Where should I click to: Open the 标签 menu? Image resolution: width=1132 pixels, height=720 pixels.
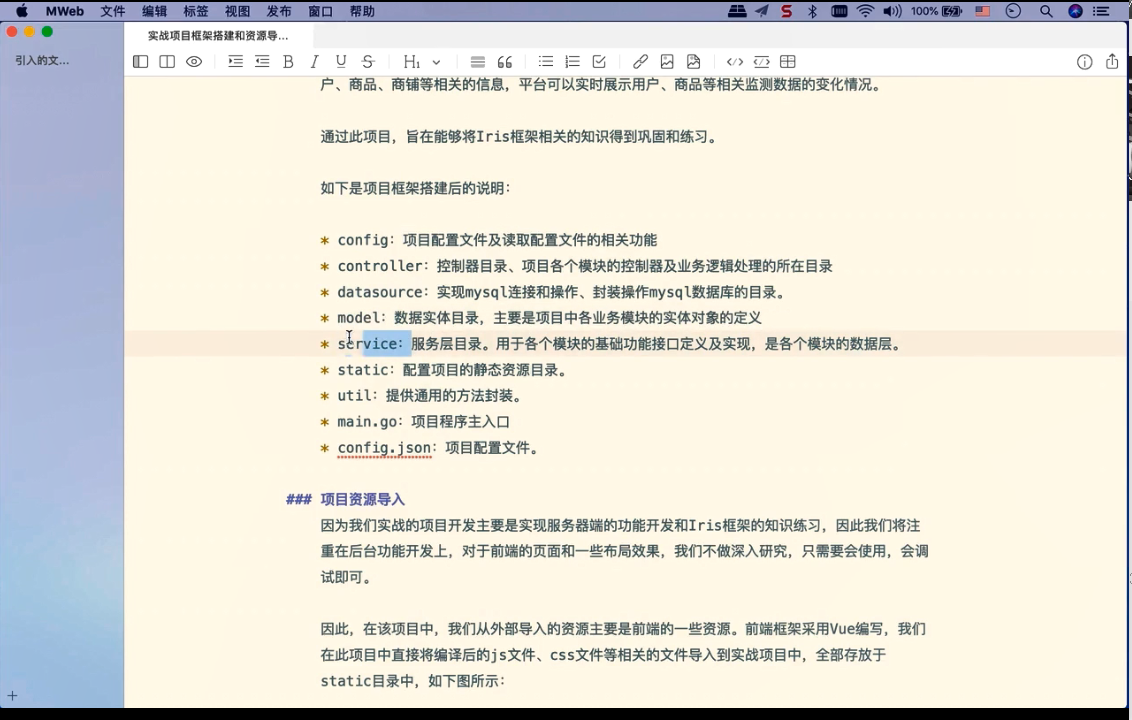point(196,11)
